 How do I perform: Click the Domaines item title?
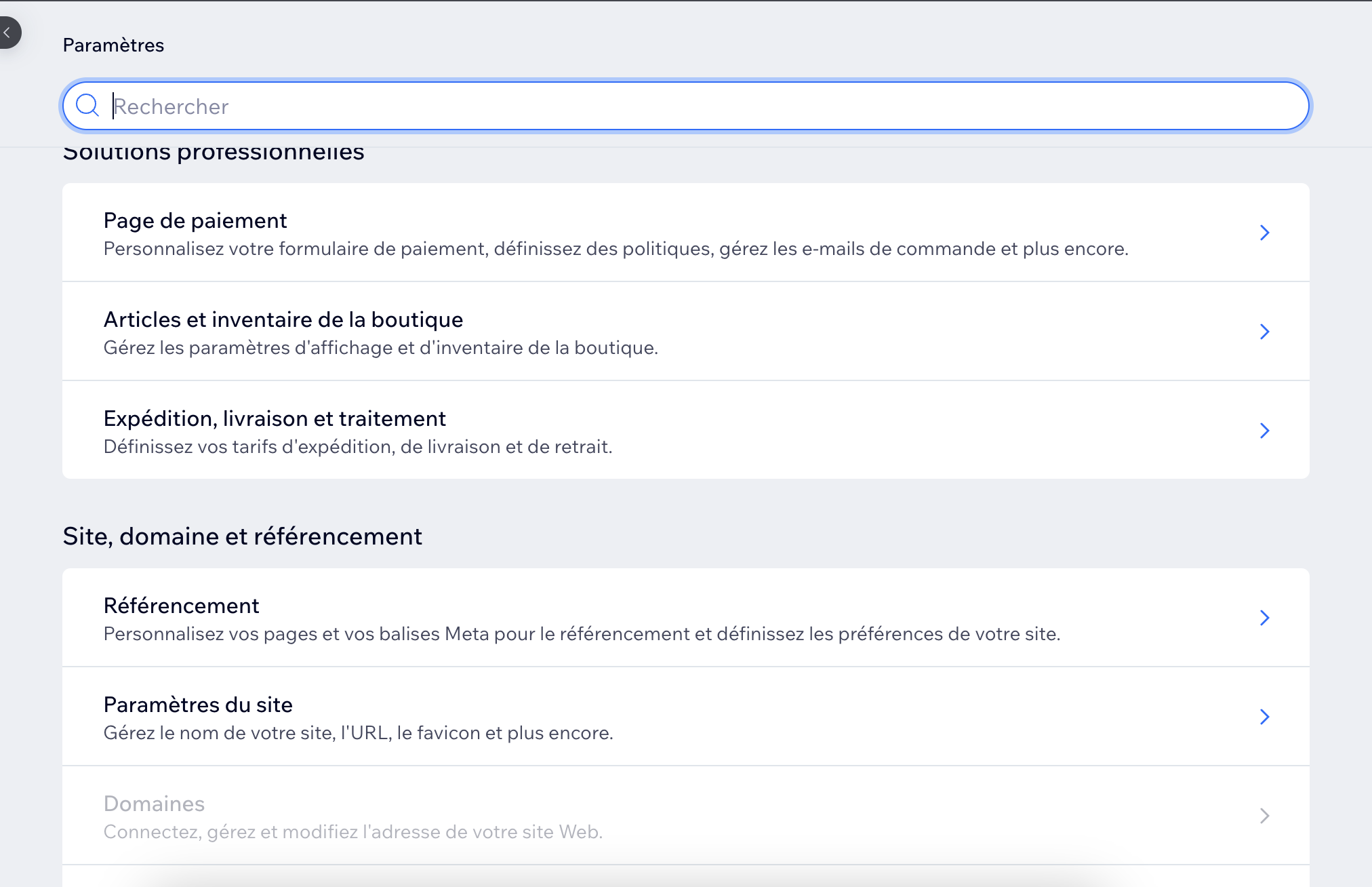pyautogui.click(x=154, y=804)
